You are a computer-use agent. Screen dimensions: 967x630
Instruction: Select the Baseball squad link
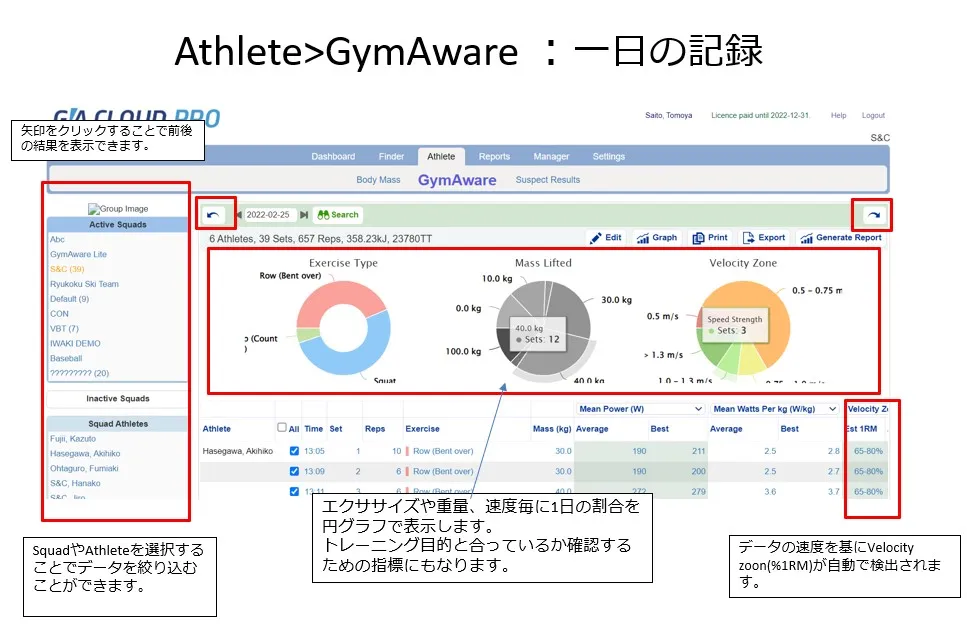(66, 358)
